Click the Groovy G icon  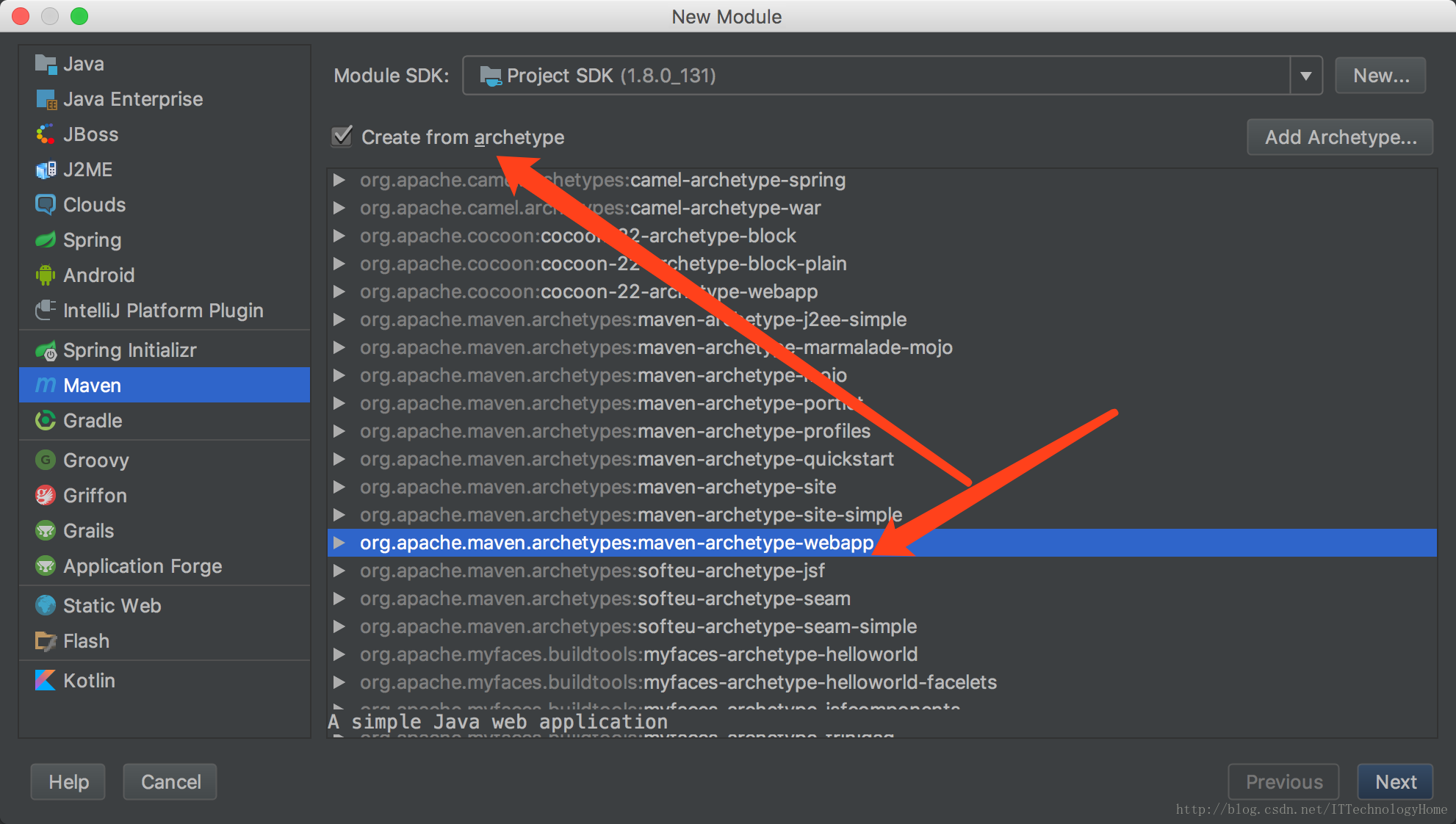46,460
